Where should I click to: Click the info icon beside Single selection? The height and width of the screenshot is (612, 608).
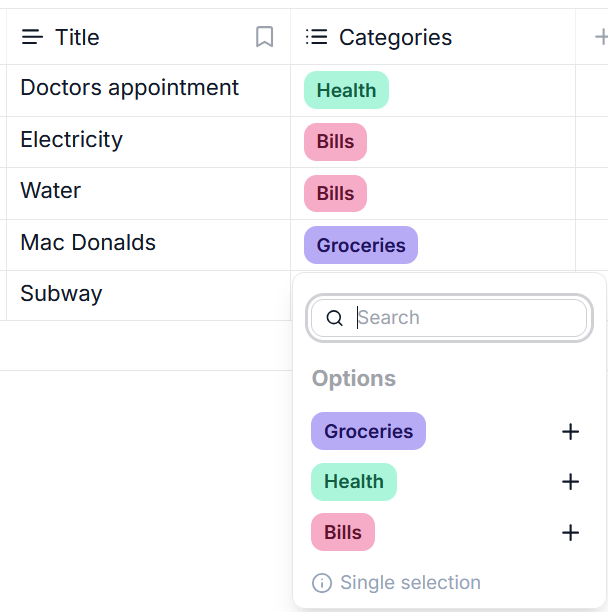[x=322, y=583]
